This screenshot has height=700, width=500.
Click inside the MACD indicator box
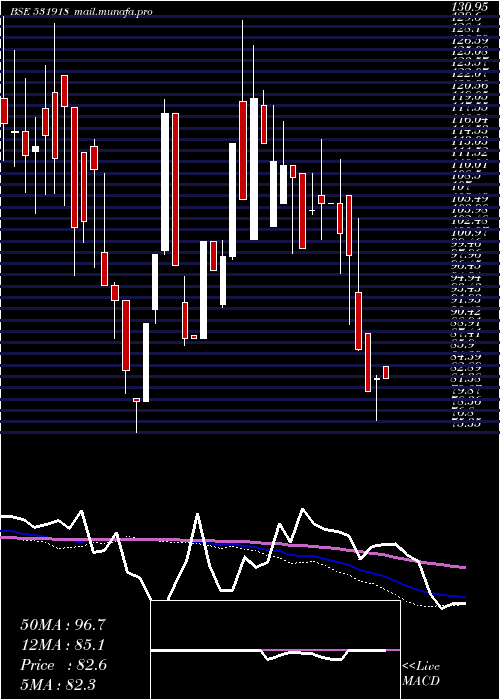275,650
